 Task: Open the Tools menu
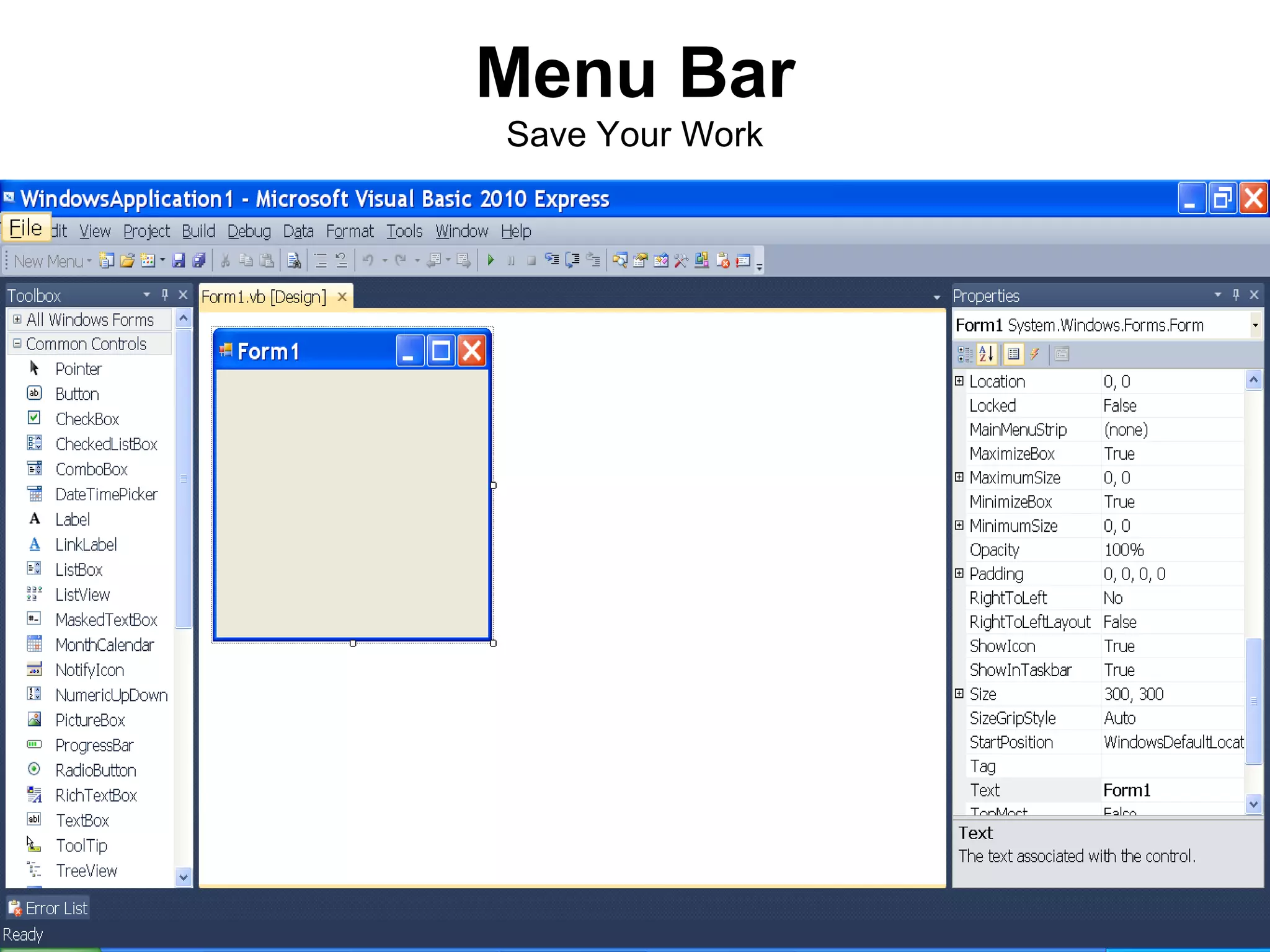[404, 231]
